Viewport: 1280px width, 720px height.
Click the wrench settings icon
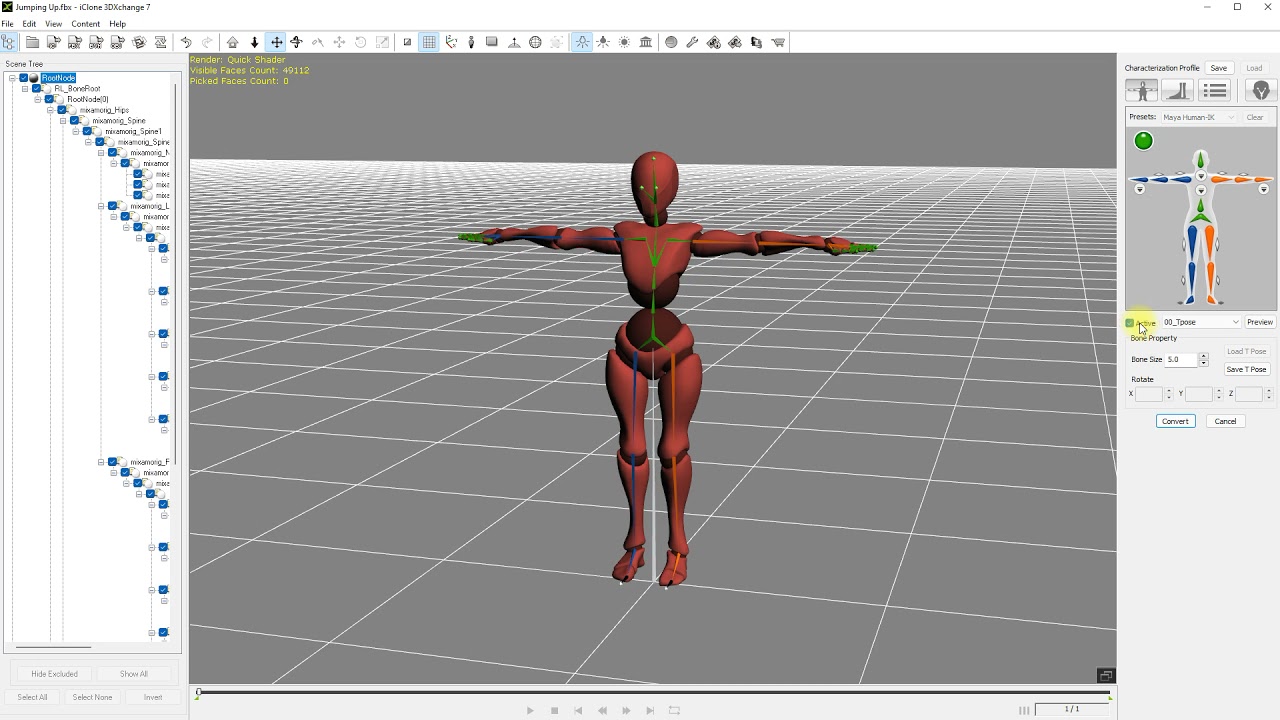tap(692, 42)
